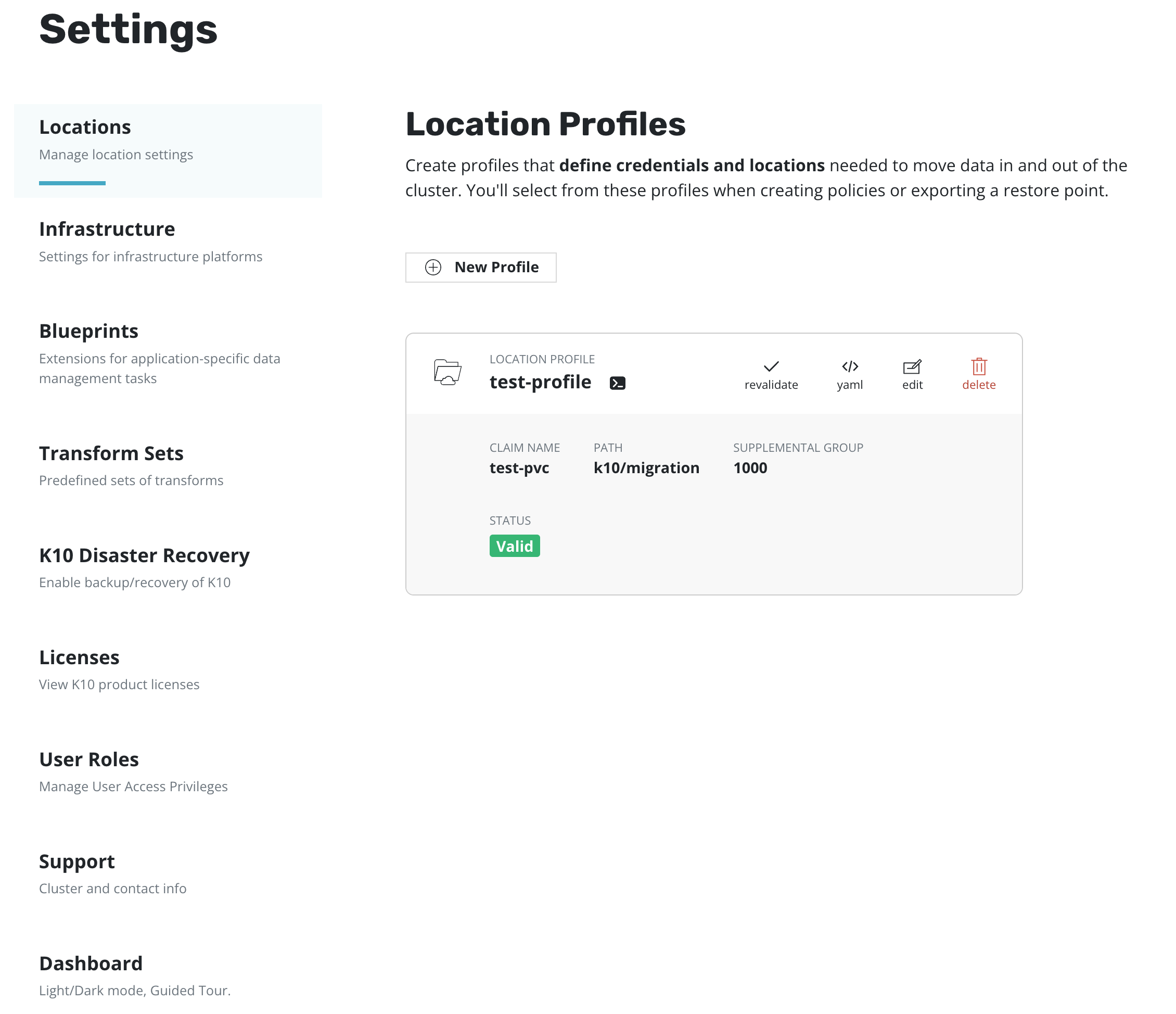Open User Roles settings
The image size is (1176, 1014).
[x=89, y=759]
